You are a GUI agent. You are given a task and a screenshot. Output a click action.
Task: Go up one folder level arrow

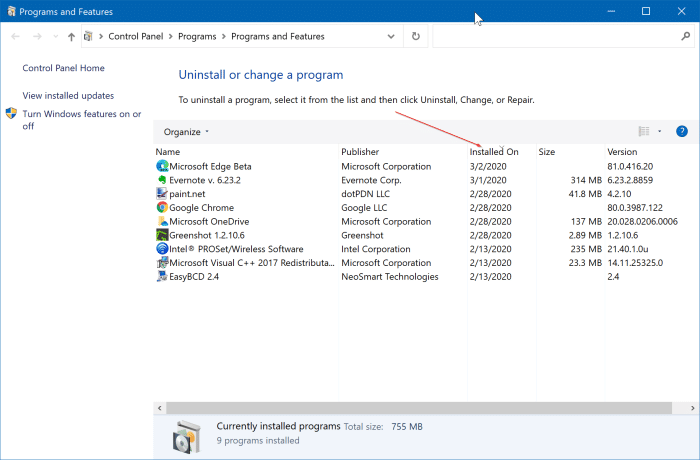coord(71,37)
